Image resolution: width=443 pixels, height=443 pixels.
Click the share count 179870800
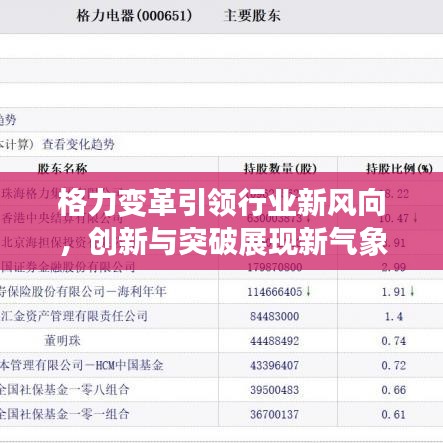pos(275,267)
